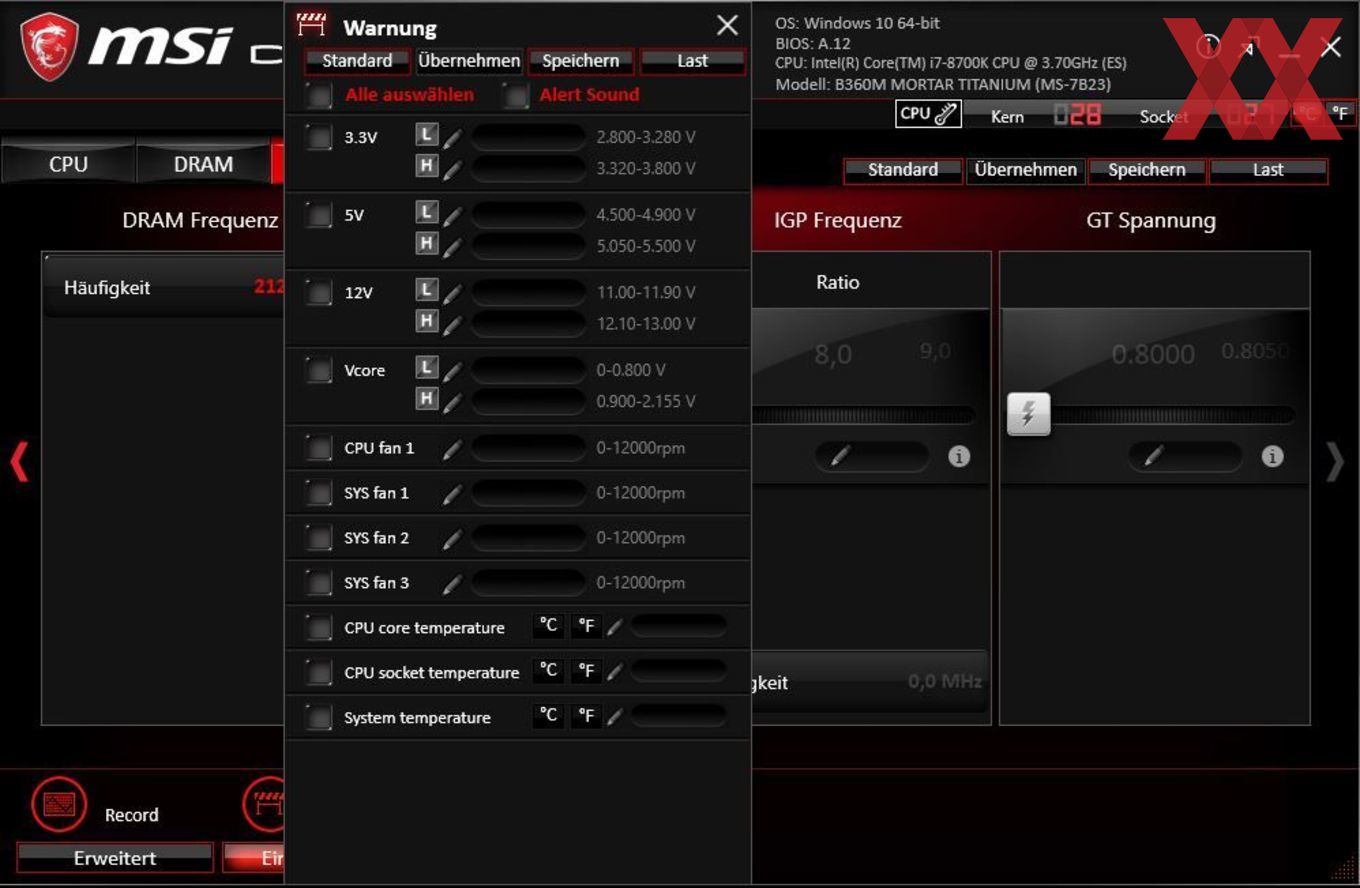Click the information icon in title bar

tap(1208, 46)
